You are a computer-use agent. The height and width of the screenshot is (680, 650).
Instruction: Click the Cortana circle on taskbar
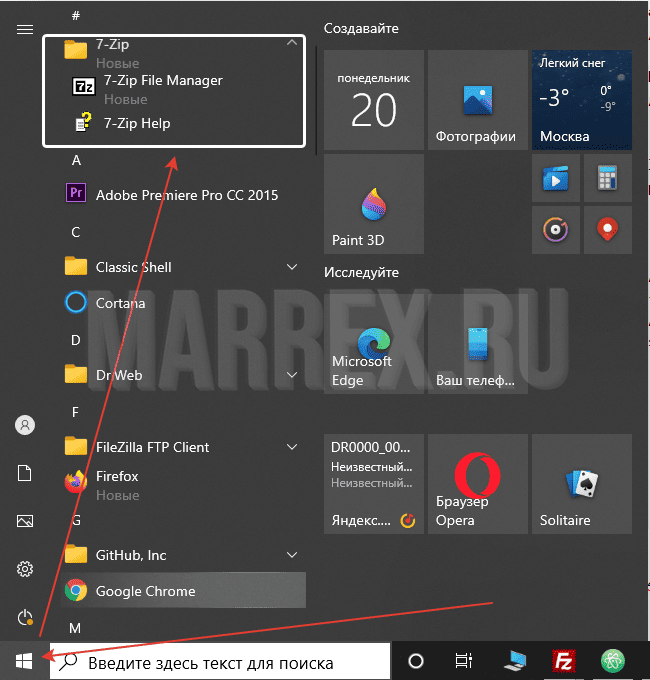(x=416, y=661)
